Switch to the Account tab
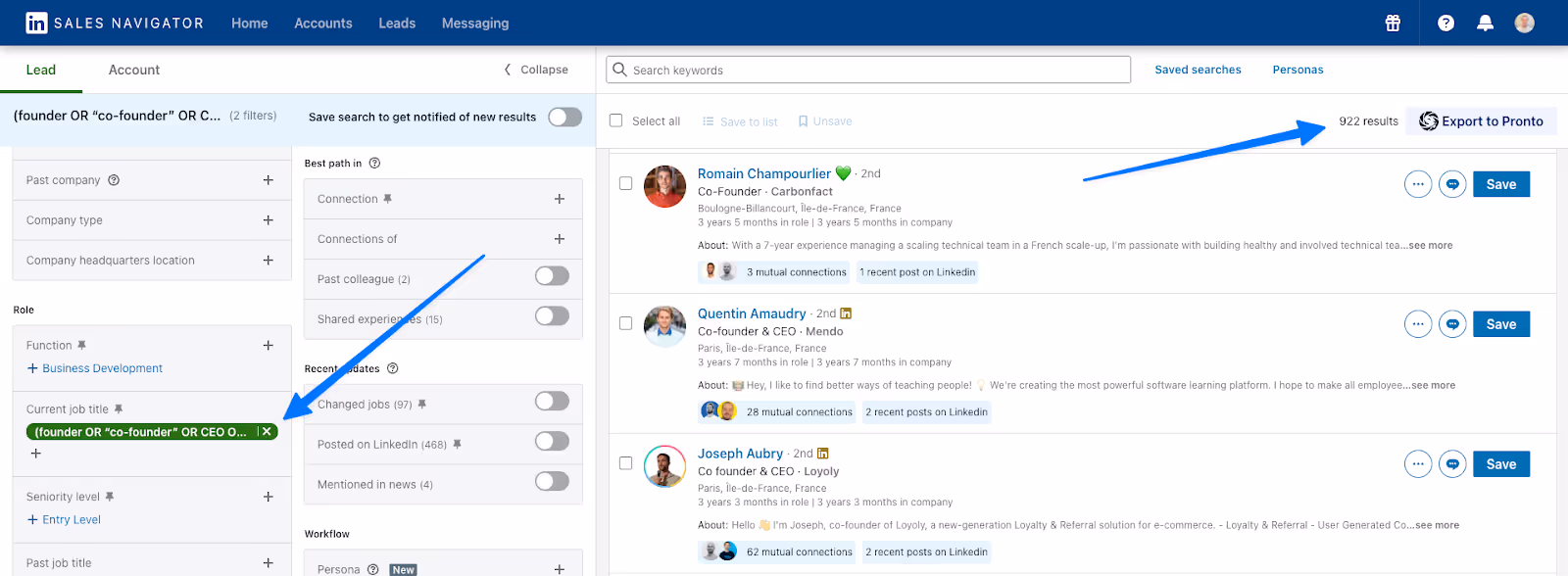Image resolution: width=1568 pixels, height=576 pixels. coord(134,70)
